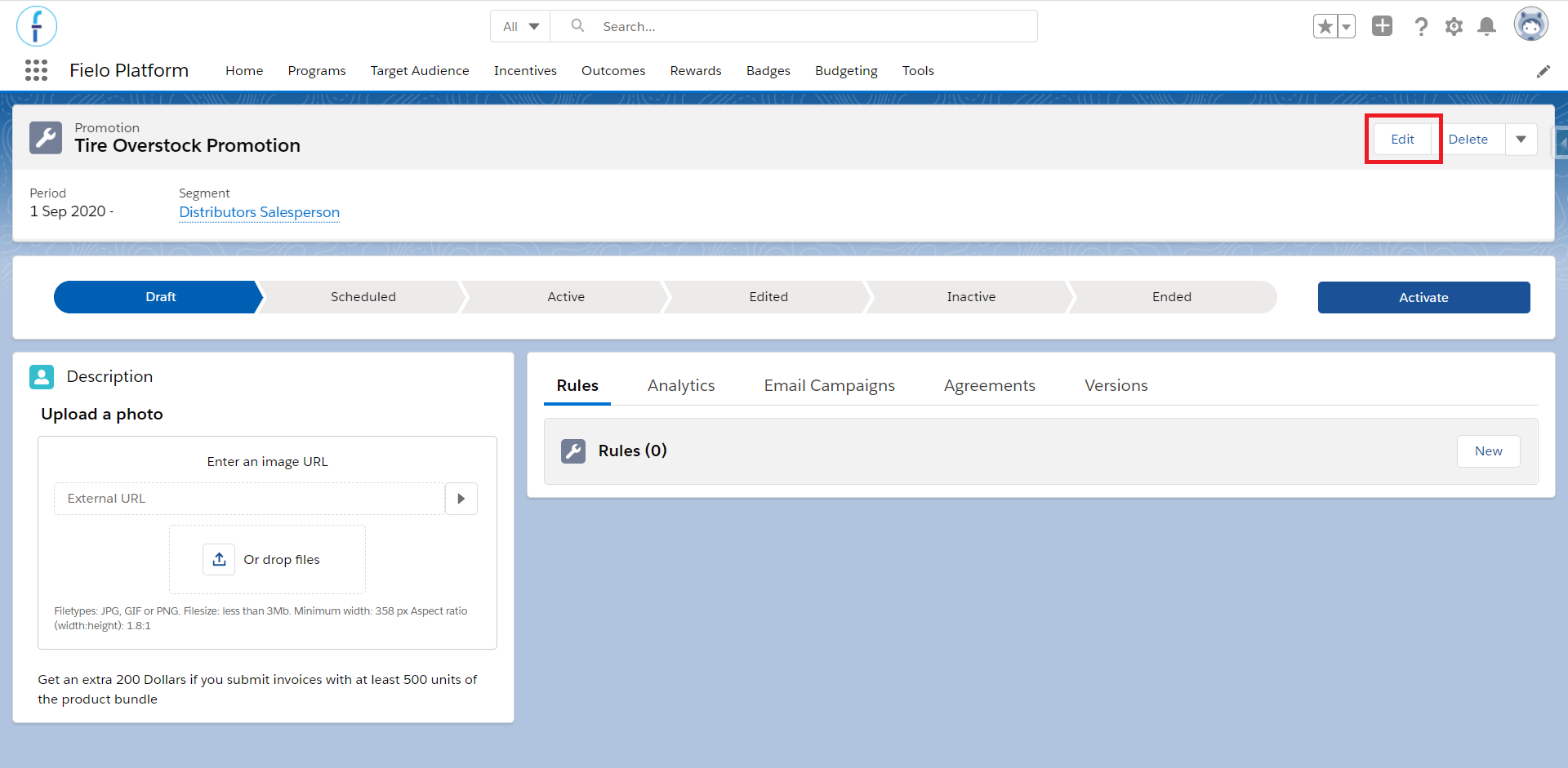
Task: Open the Distributors Salesperson segment link
Action: tap(260, 212)
